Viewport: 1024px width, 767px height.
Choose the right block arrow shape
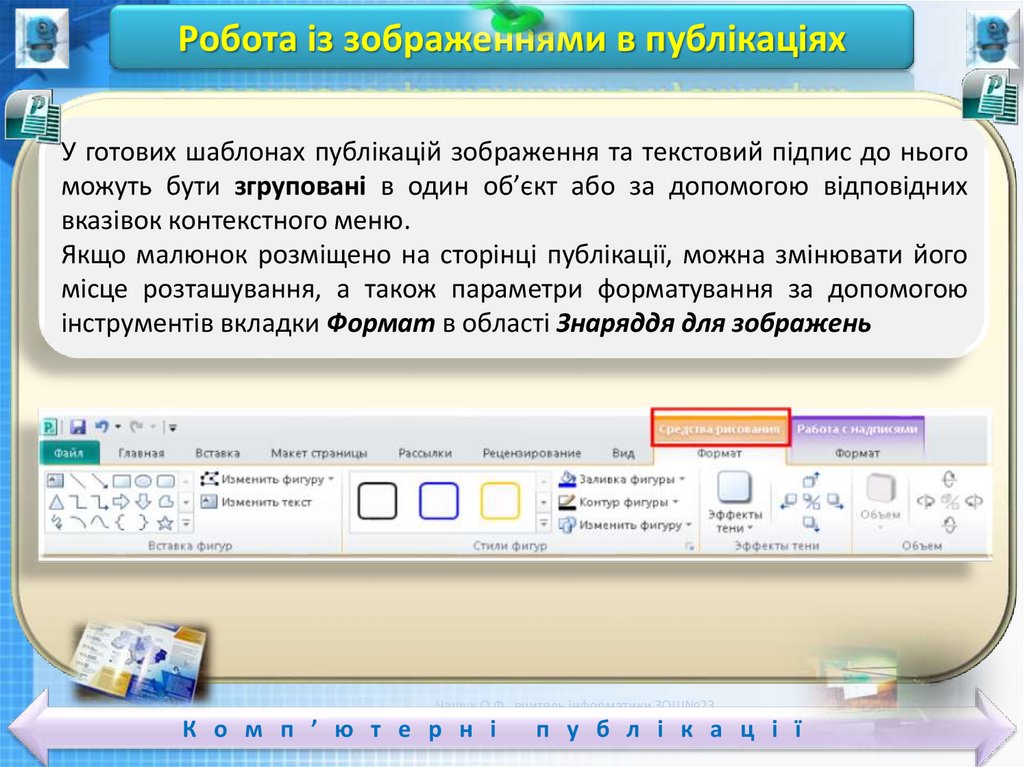[122, 501]
